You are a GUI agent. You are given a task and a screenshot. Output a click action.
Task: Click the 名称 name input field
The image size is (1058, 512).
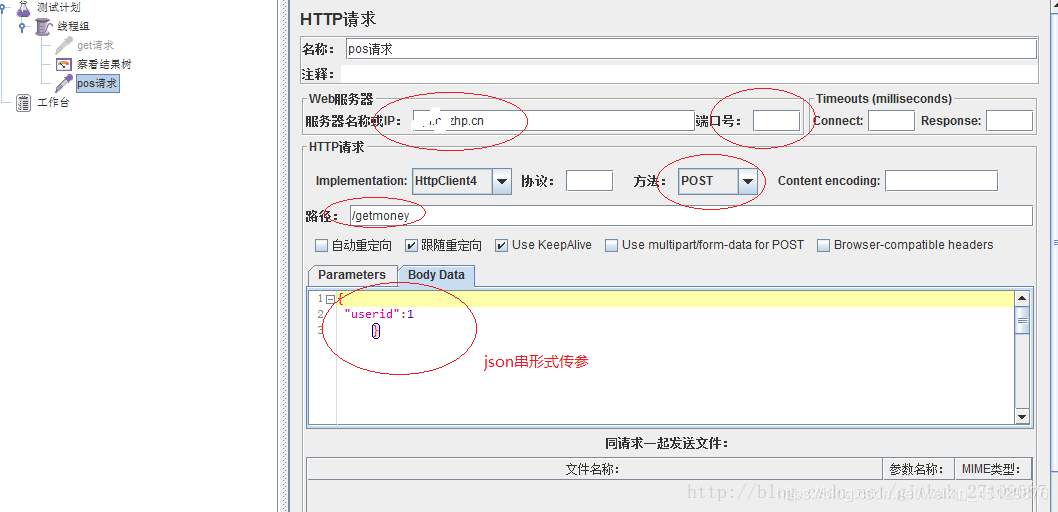(691, 49)
